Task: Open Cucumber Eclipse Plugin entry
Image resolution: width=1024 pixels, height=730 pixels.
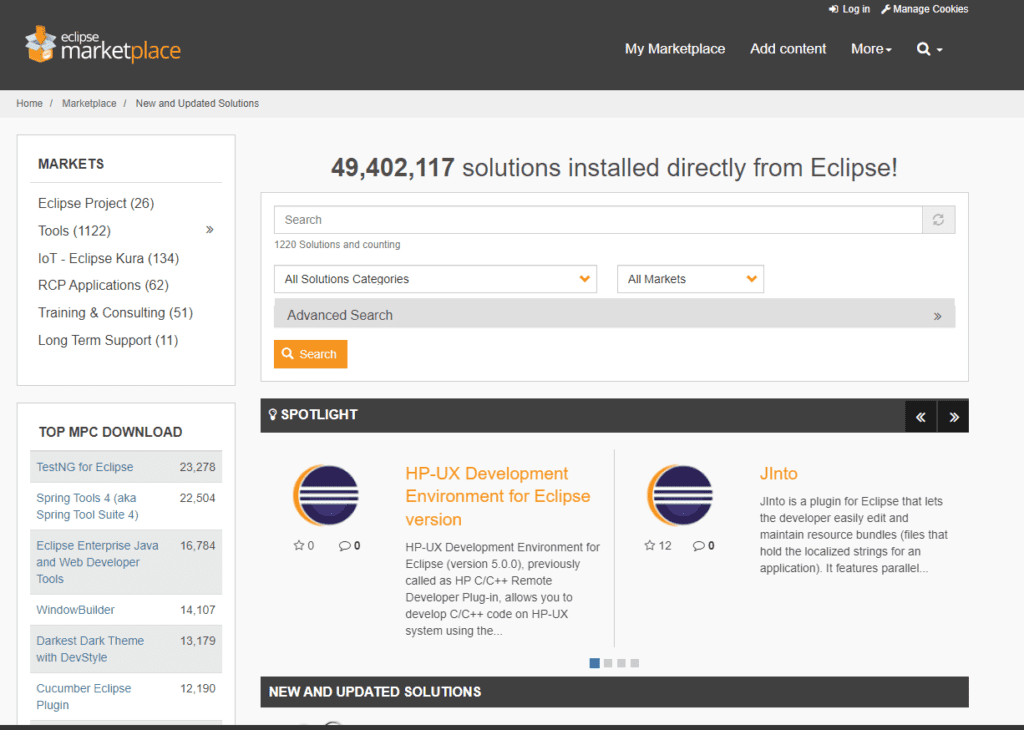Action: point(84,697)
